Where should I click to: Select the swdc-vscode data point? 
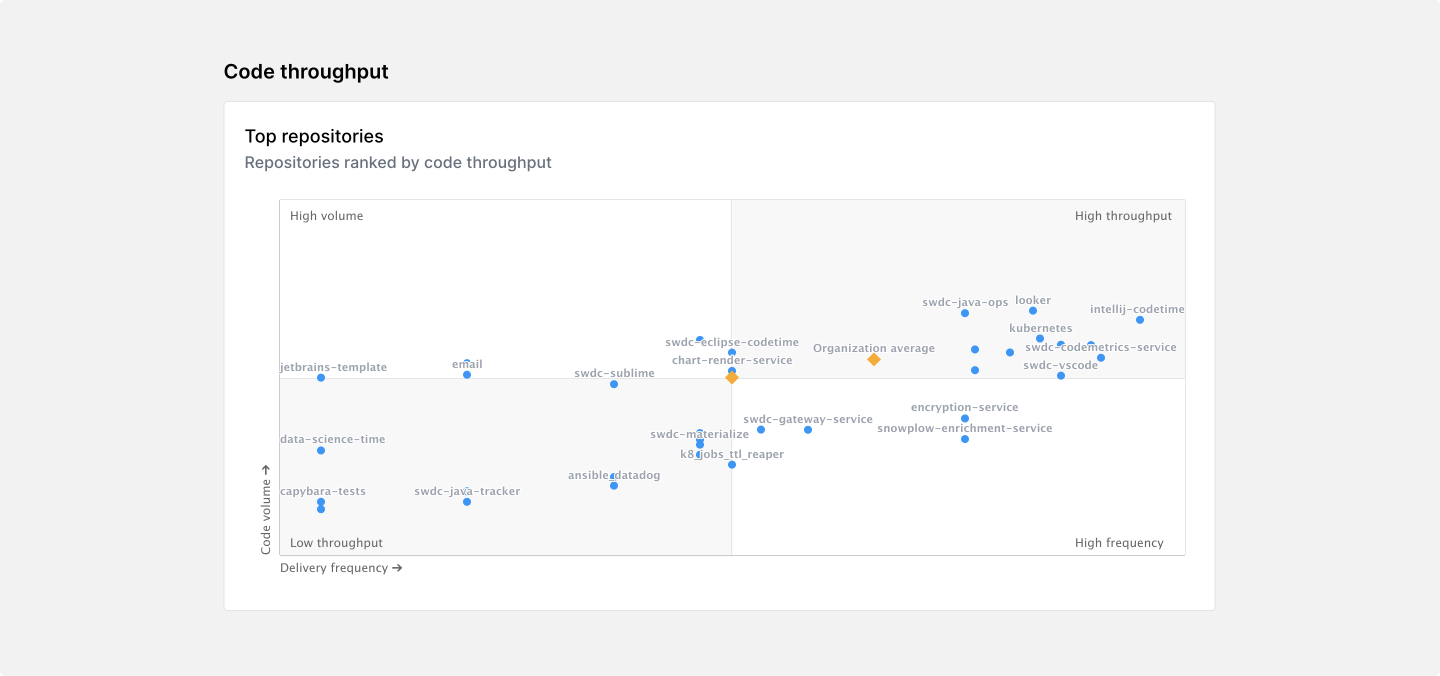click(x=1061, y=376)
